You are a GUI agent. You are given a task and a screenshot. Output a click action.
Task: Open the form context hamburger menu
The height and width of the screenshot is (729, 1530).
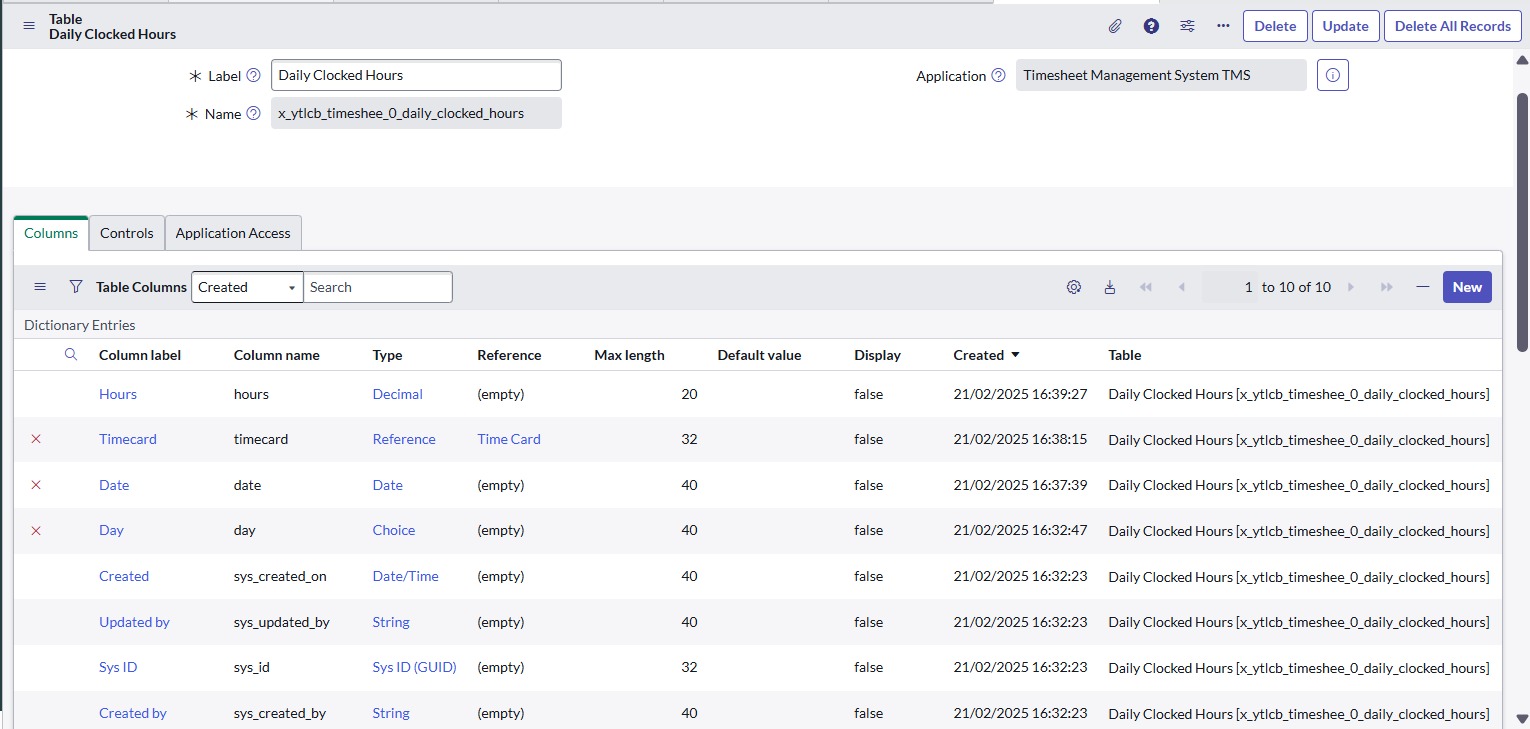point(29,26)
